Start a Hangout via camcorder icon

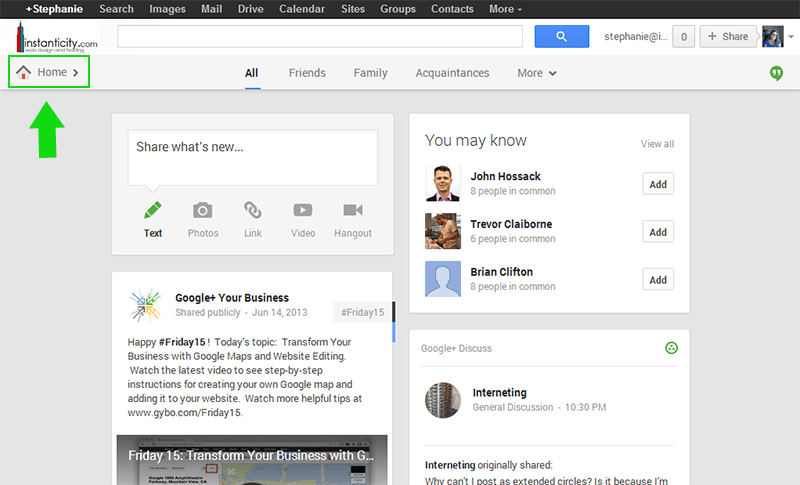tap(353, 210)
